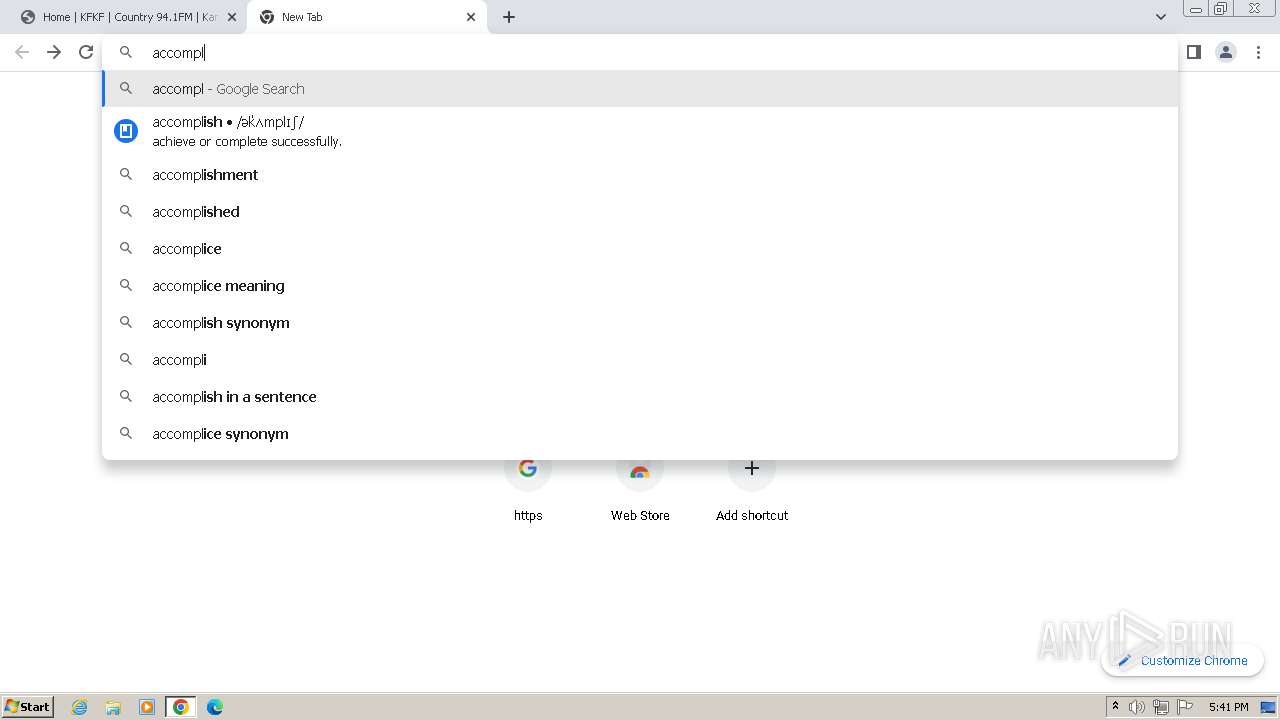Click the 5:41 PM clock

[x=1228, y=707]
